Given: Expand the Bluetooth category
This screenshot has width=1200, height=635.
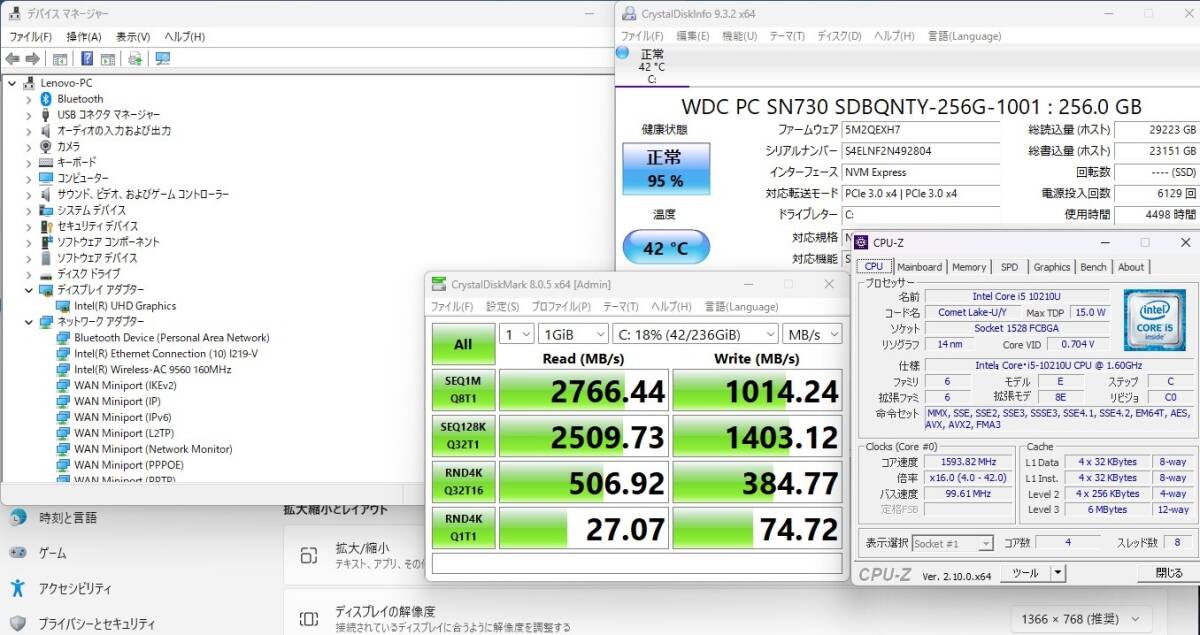Looking at the screenshot, I should (28, 99).
